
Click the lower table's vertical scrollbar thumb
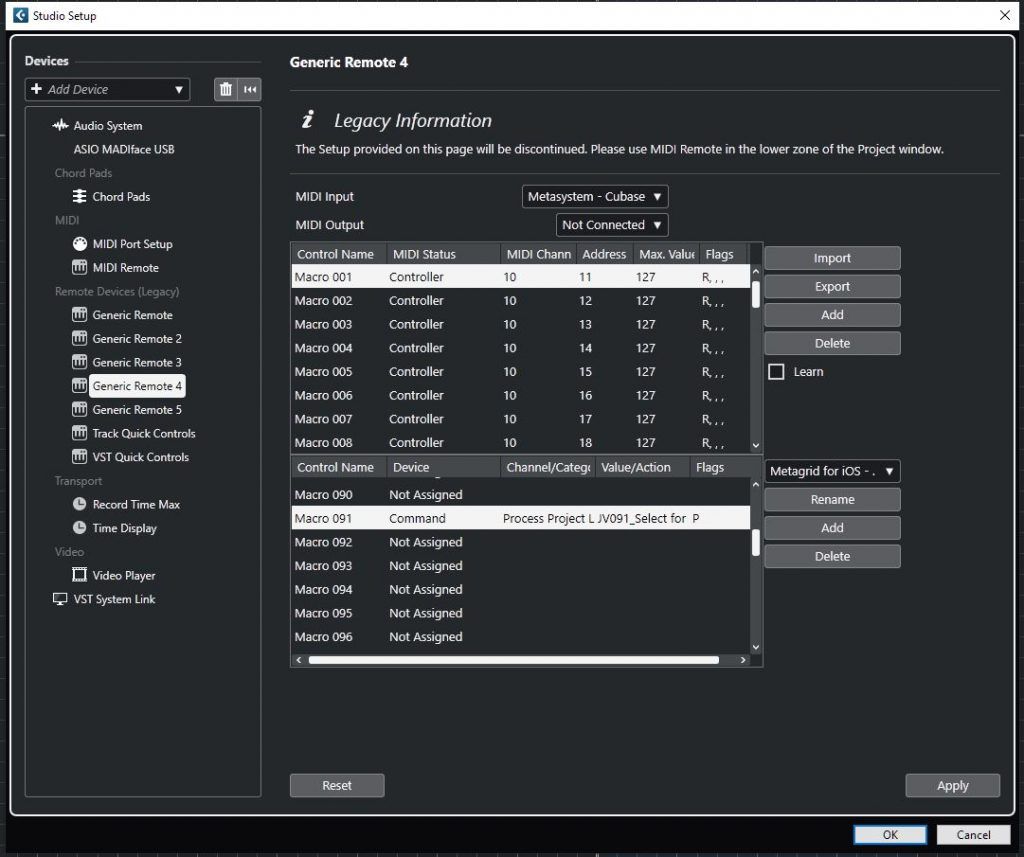click(756, 542)
